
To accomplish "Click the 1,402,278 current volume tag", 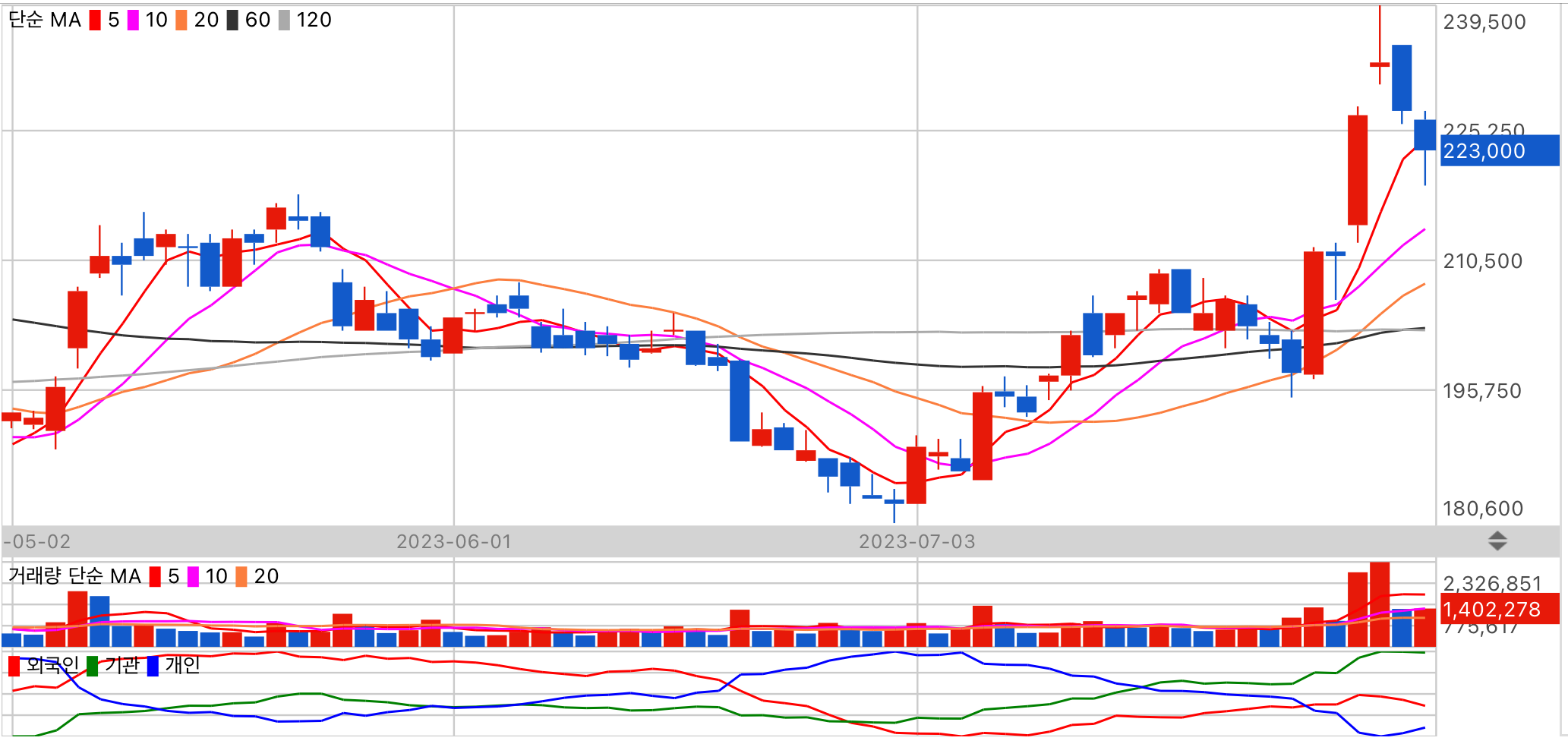I will [1500, 610].
